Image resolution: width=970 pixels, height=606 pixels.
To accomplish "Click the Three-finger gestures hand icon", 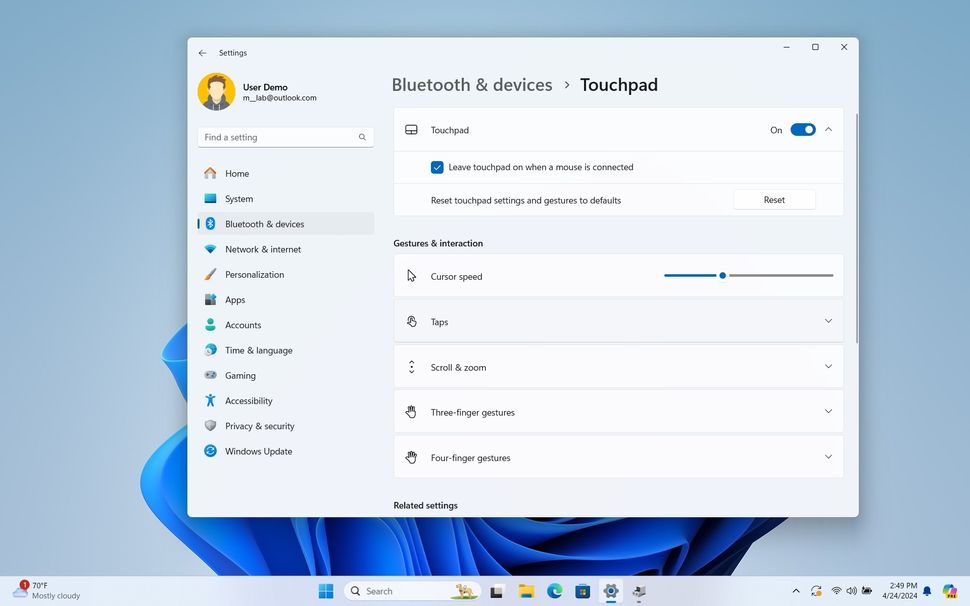I will [x=410, y=411].
